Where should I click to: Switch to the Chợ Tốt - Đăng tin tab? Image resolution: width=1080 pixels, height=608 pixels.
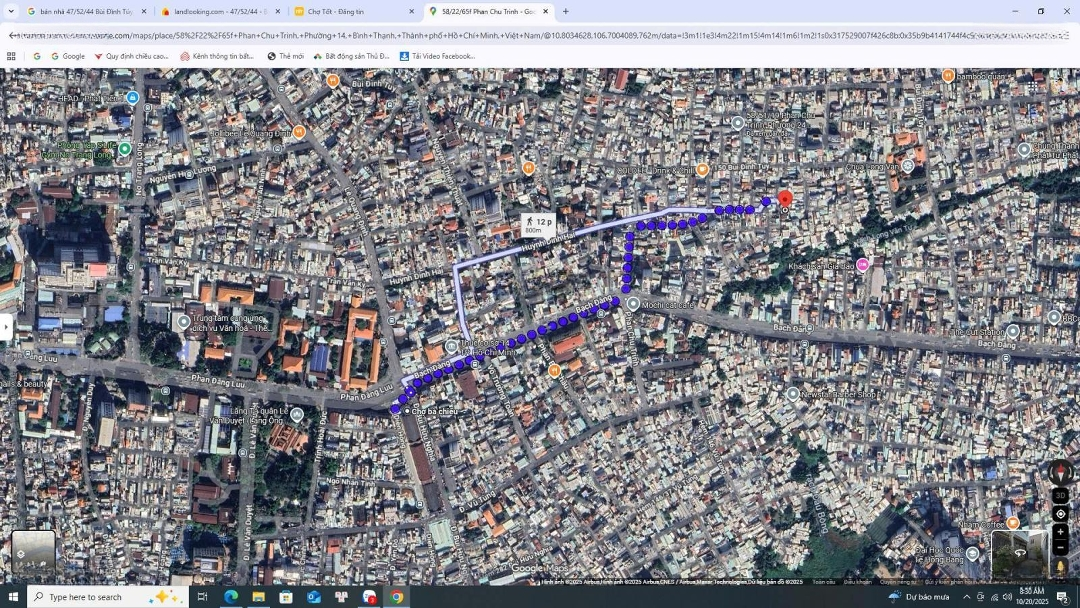click(x=349, y=12)
